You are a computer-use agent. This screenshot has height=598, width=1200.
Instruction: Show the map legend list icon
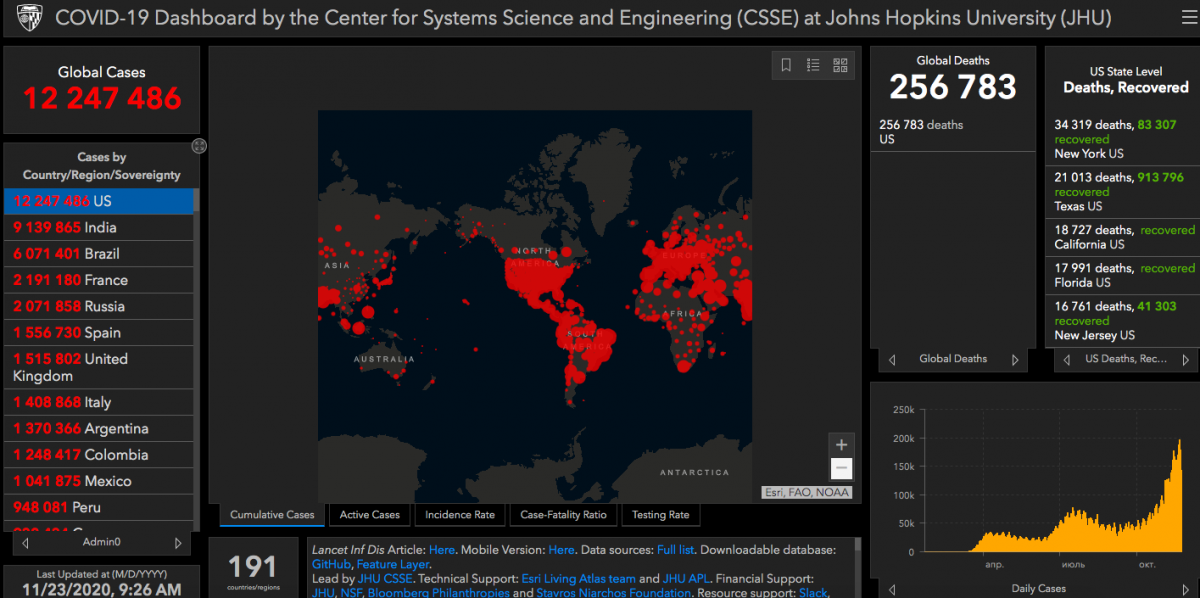(813, 65)
